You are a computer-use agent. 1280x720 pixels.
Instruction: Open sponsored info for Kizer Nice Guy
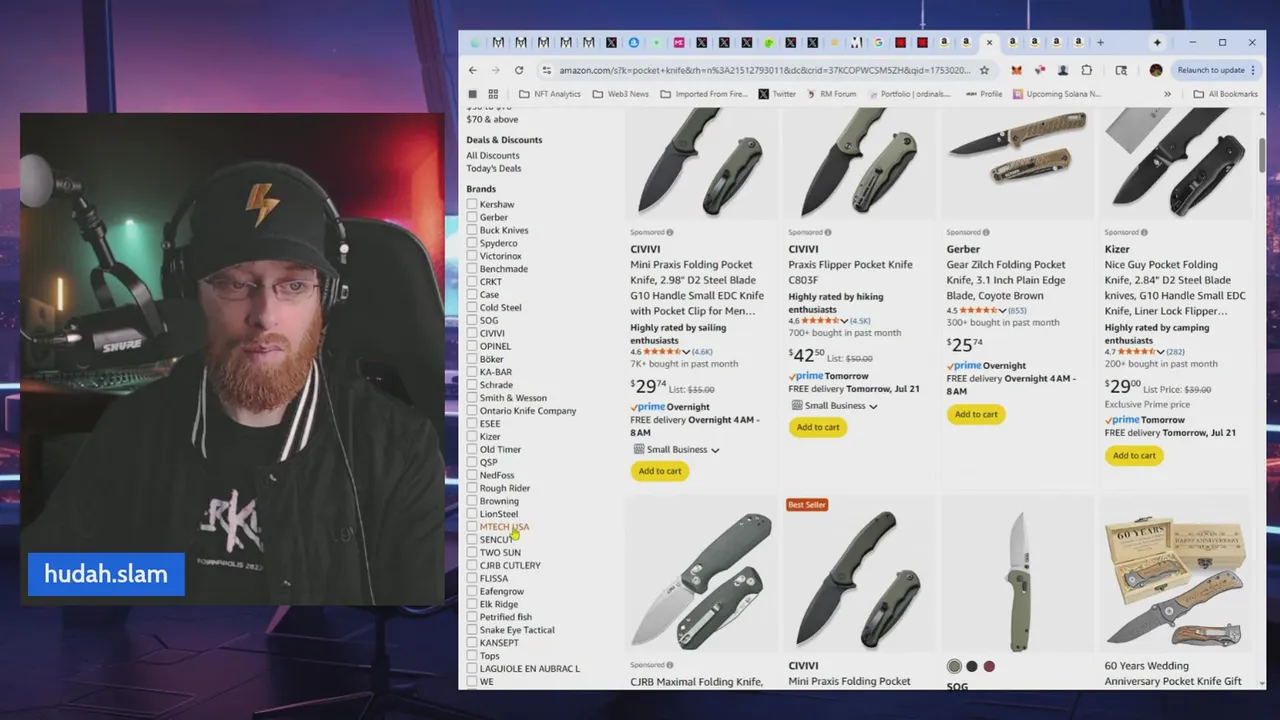pos(1144,233)
